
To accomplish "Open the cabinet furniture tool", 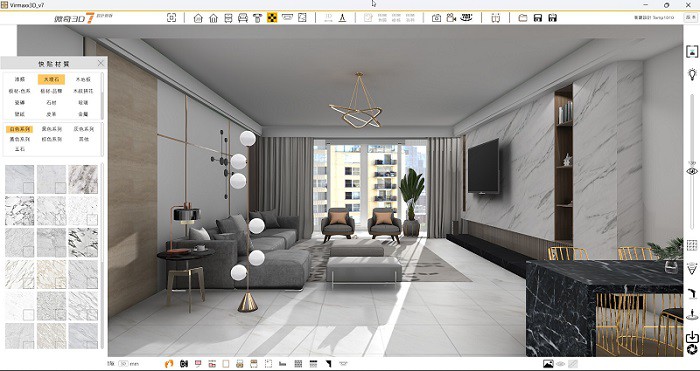I will (228, 18).
